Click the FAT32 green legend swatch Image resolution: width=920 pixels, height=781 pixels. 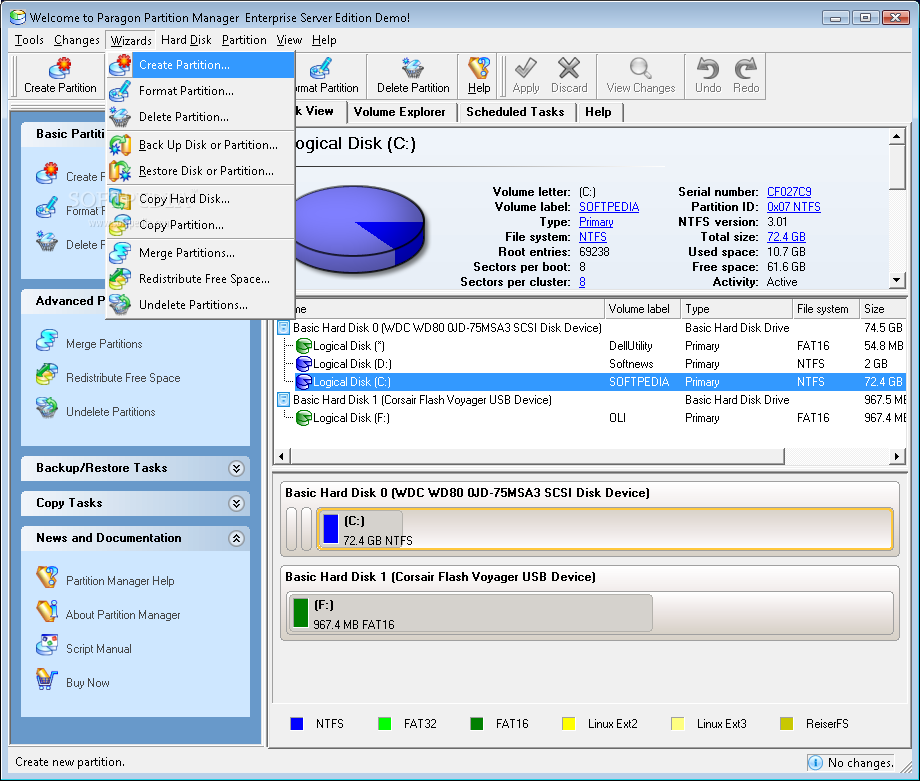point(385,723)
